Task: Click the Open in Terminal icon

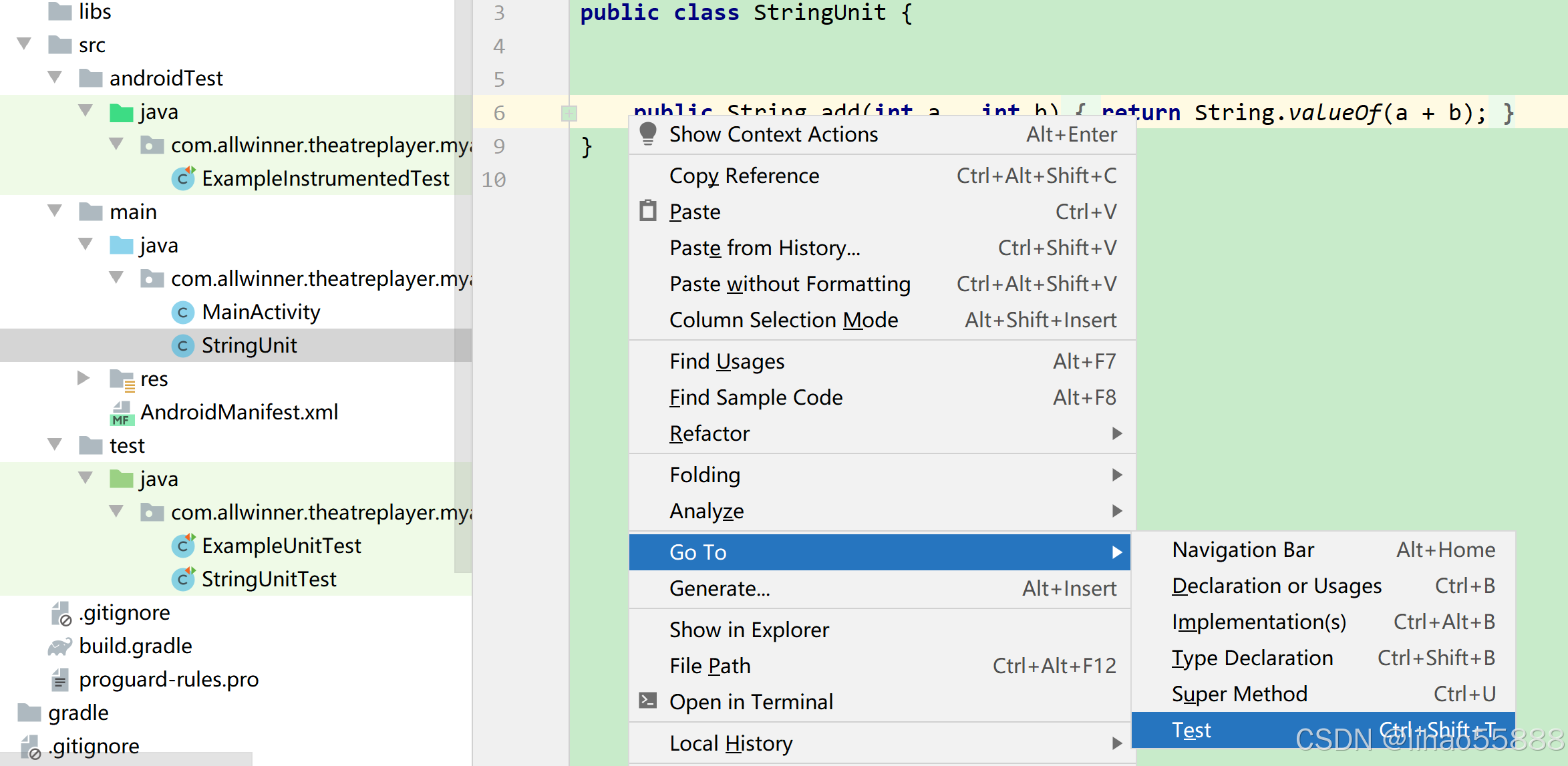Action: point(647,701)
